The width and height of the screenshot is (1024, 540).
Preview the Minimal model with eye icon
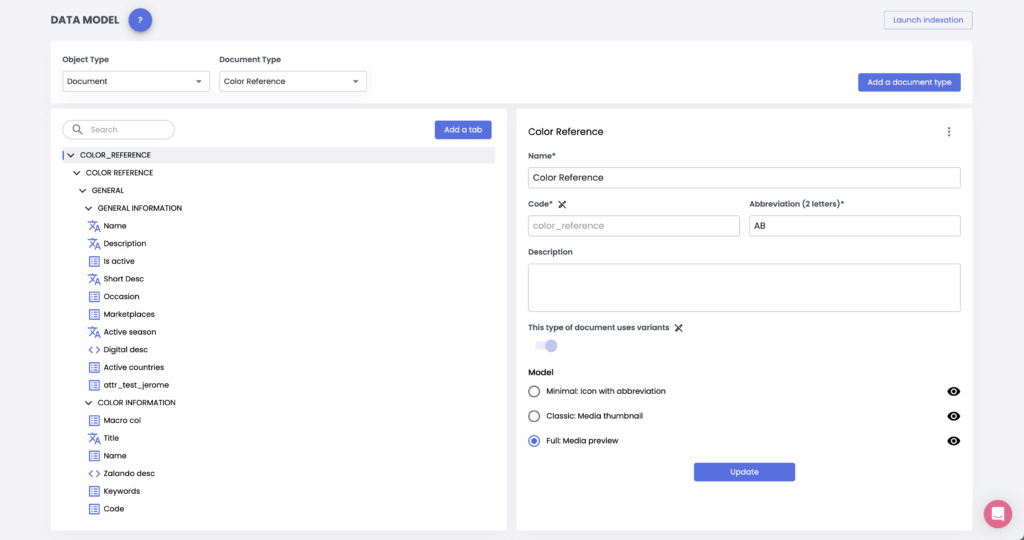pyautogui.click(x=953, y=392)
